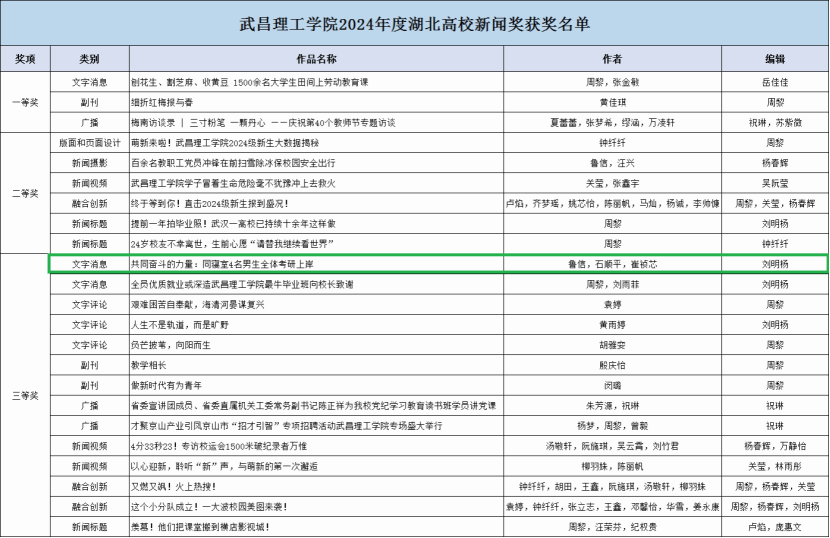Screen dimensions: 830x538
Task: Select the author cell '关莹，张鑫宇'
Action: pyautogui.click(x=612, y=183)
